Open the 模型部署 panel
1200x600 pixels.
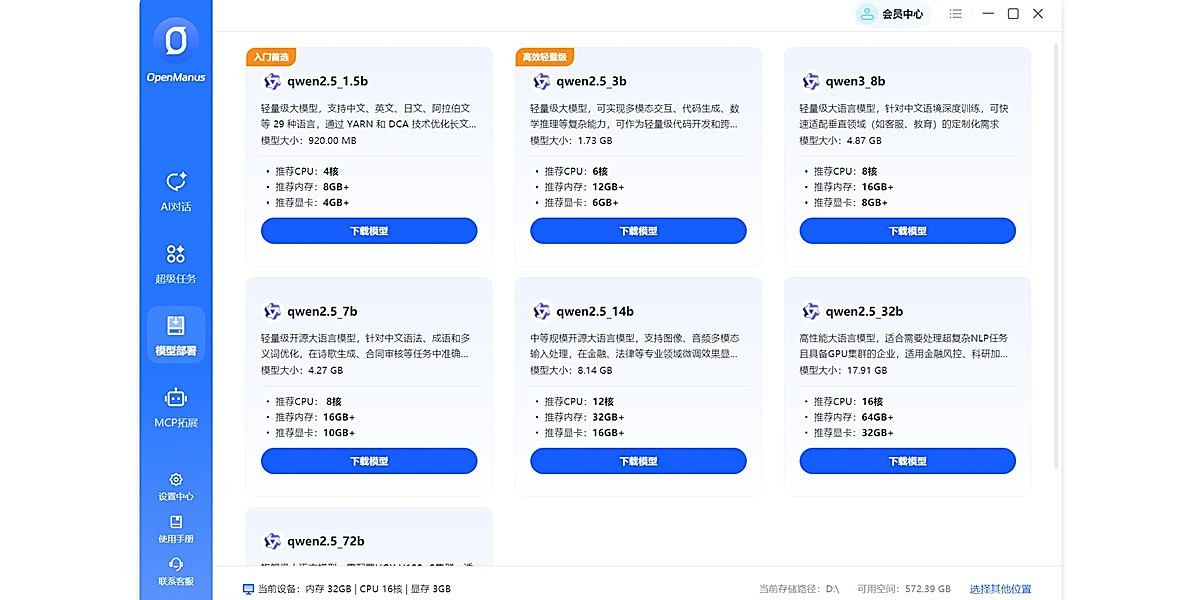175,335
